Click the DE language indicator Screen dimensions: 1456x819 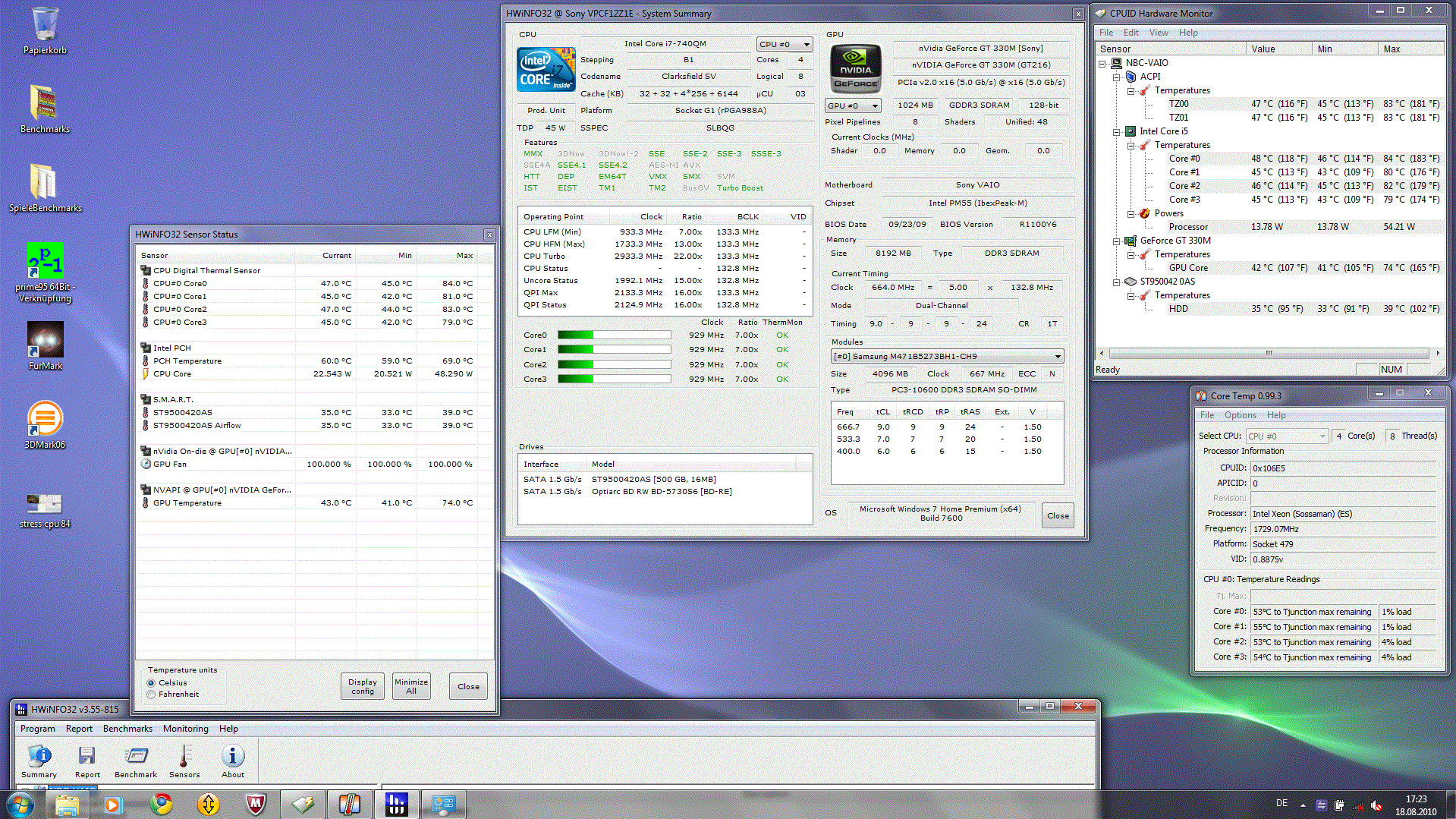(x=1281, y=803)
